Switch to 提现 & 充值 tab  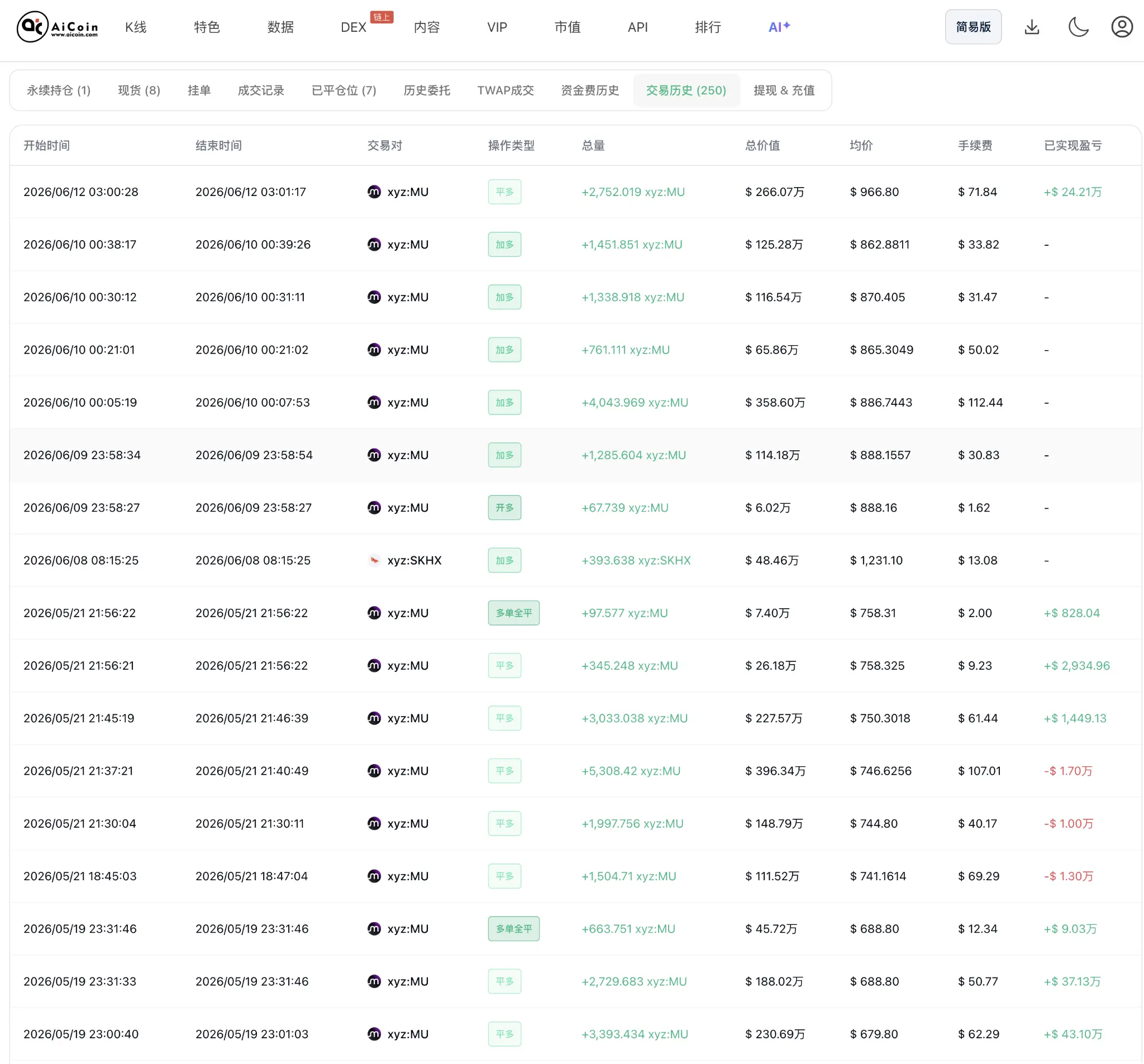pos(784,90)
